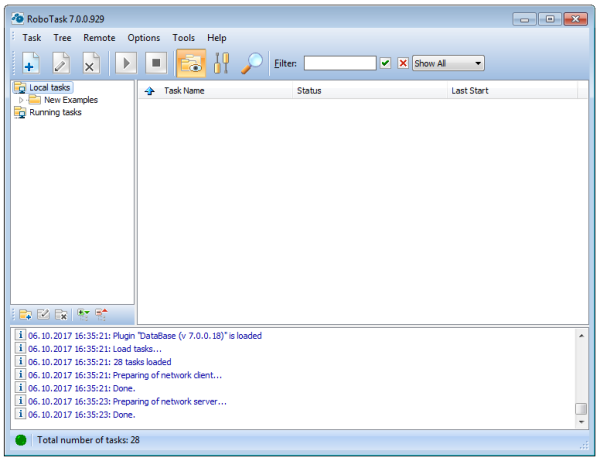Open the Show All dropdown
Viewport: 600px width, 461px height.
click(448, 63)
